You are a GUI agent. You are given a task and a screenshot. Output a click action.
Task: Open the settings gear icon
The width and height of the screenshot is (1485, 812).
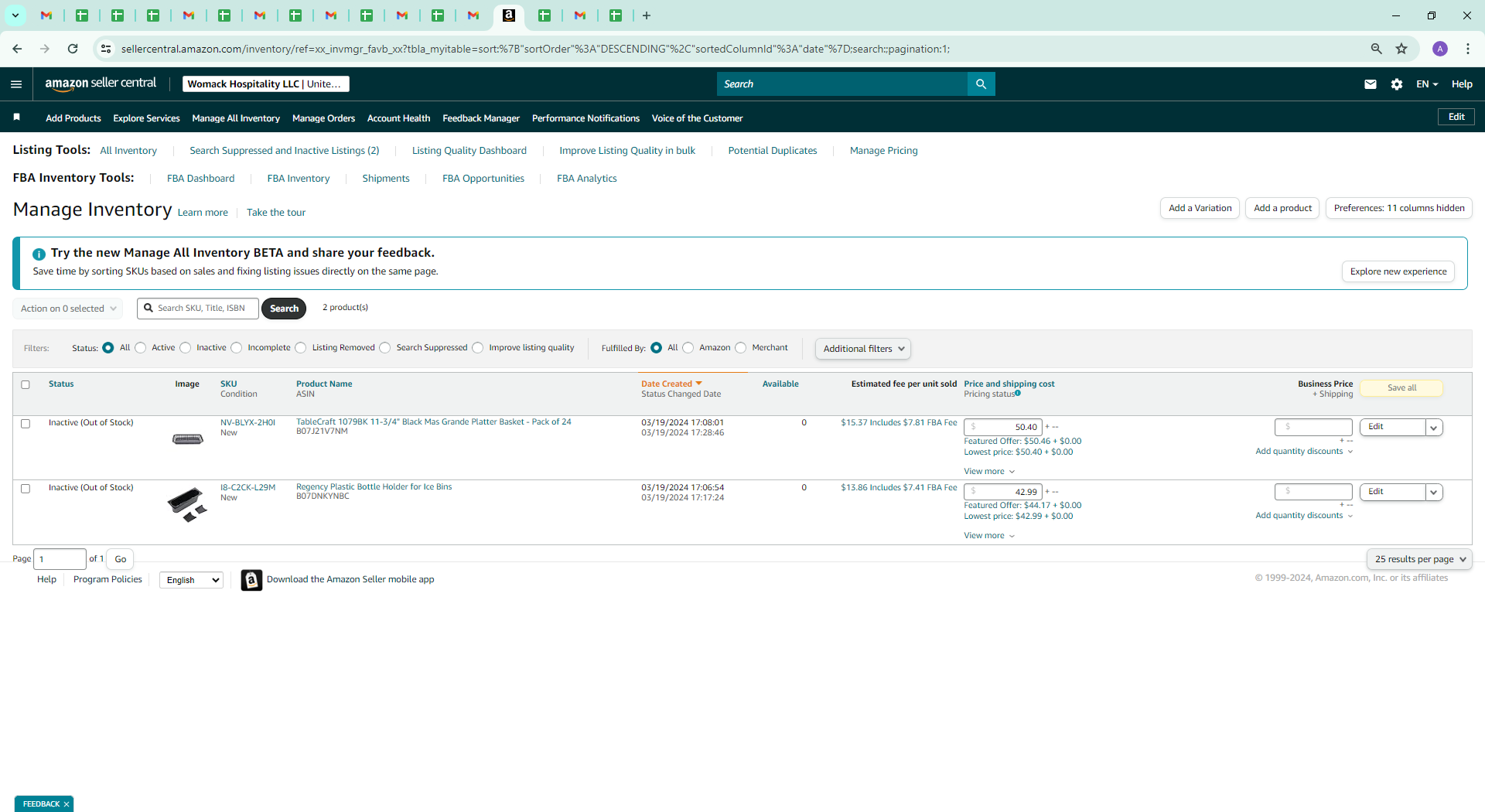[1397, 84]
